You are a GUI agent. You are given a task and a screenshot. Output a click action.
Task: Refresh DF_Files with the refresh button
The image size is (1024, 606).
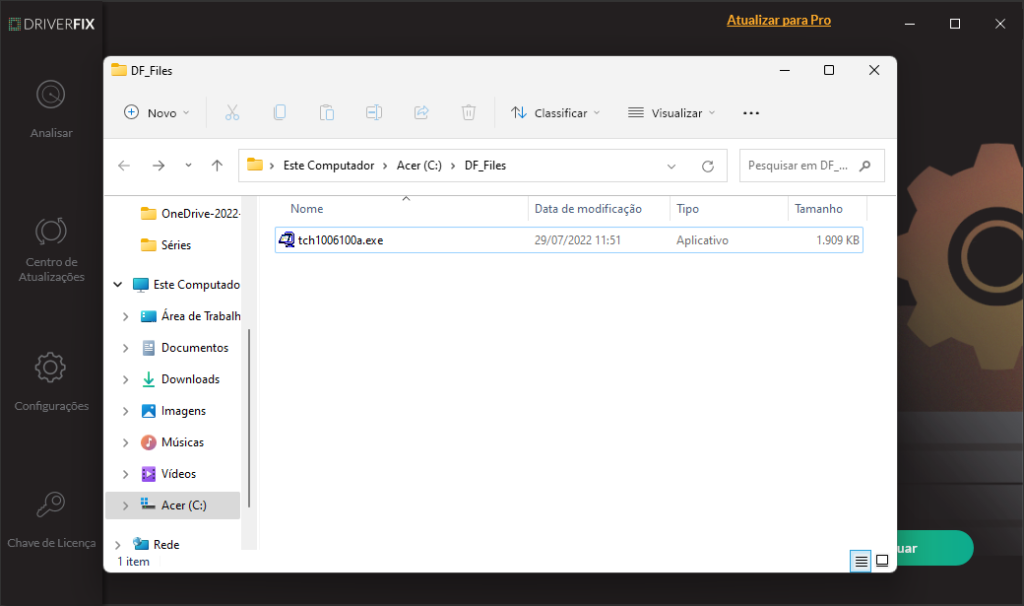[707, 165]
